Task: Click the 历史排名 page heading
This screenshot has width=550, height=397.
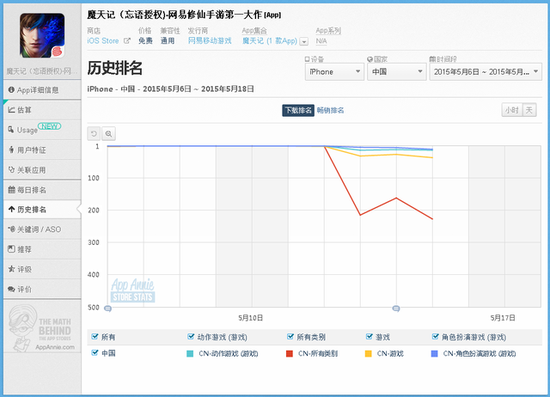Action: tap(115, 68)
